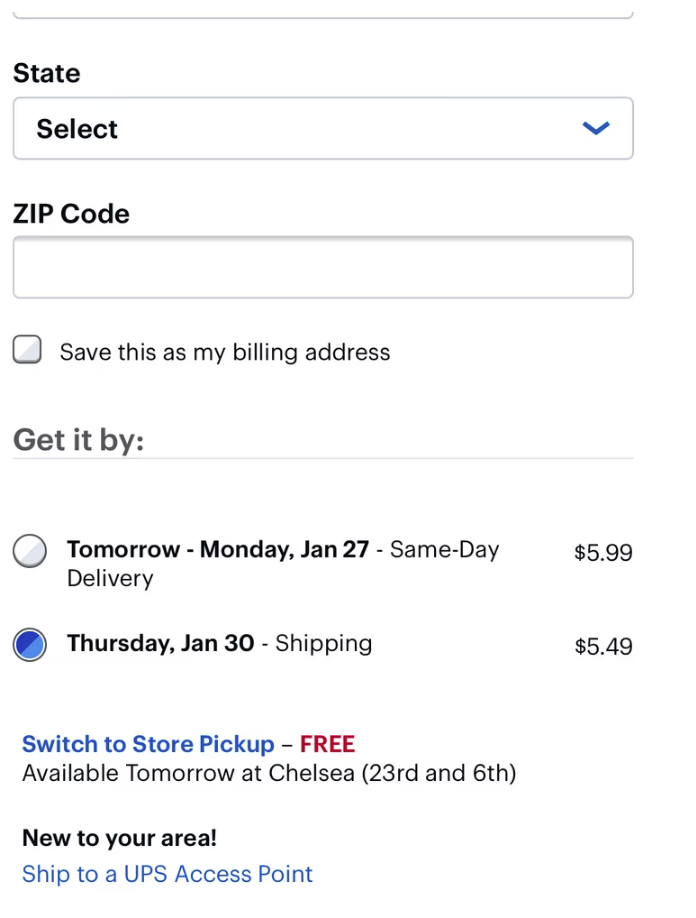Image resolution: width=696 pixels, height=918 pixels.
Task: Open the 'Ship to a UPS Access Point' link
Action: [x=167, y=874]
